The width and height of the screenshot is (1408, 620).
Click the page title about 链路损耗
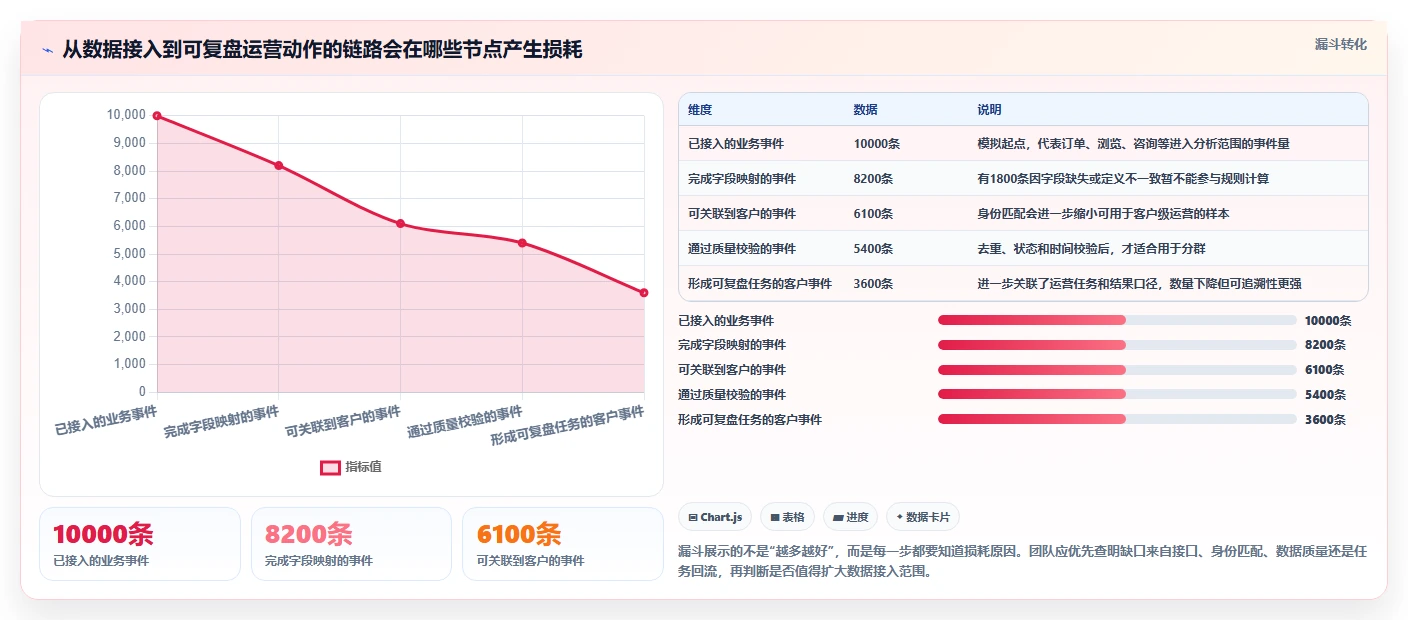[322, 50]
